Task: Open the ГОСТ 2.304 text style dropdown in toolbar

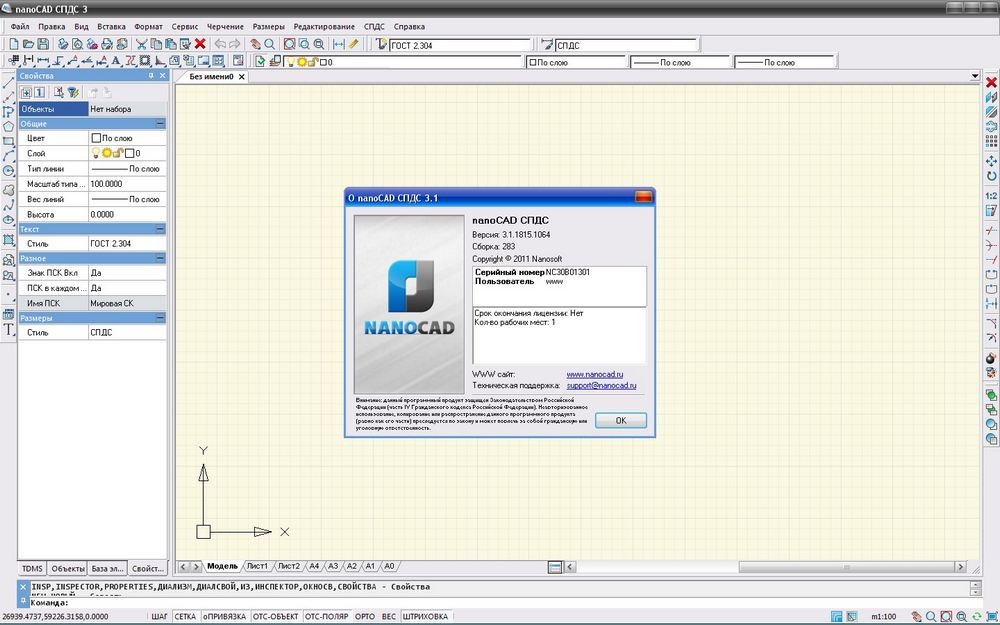Action: click(460, 45)
